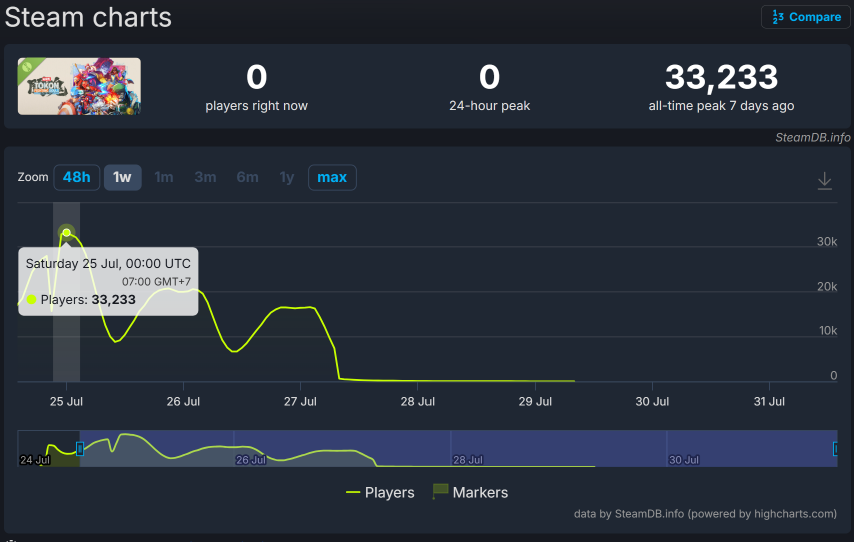
Task: Toggle the Markers series in legend
Action: 470,492
